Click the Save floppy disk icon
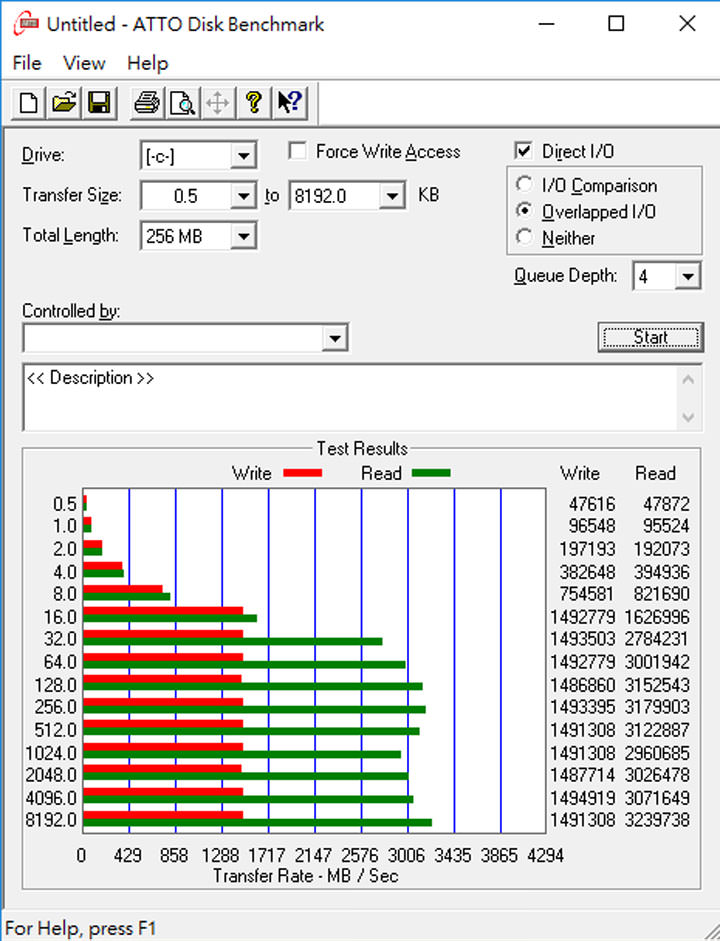The image size is (720, 941). (98, 102)
